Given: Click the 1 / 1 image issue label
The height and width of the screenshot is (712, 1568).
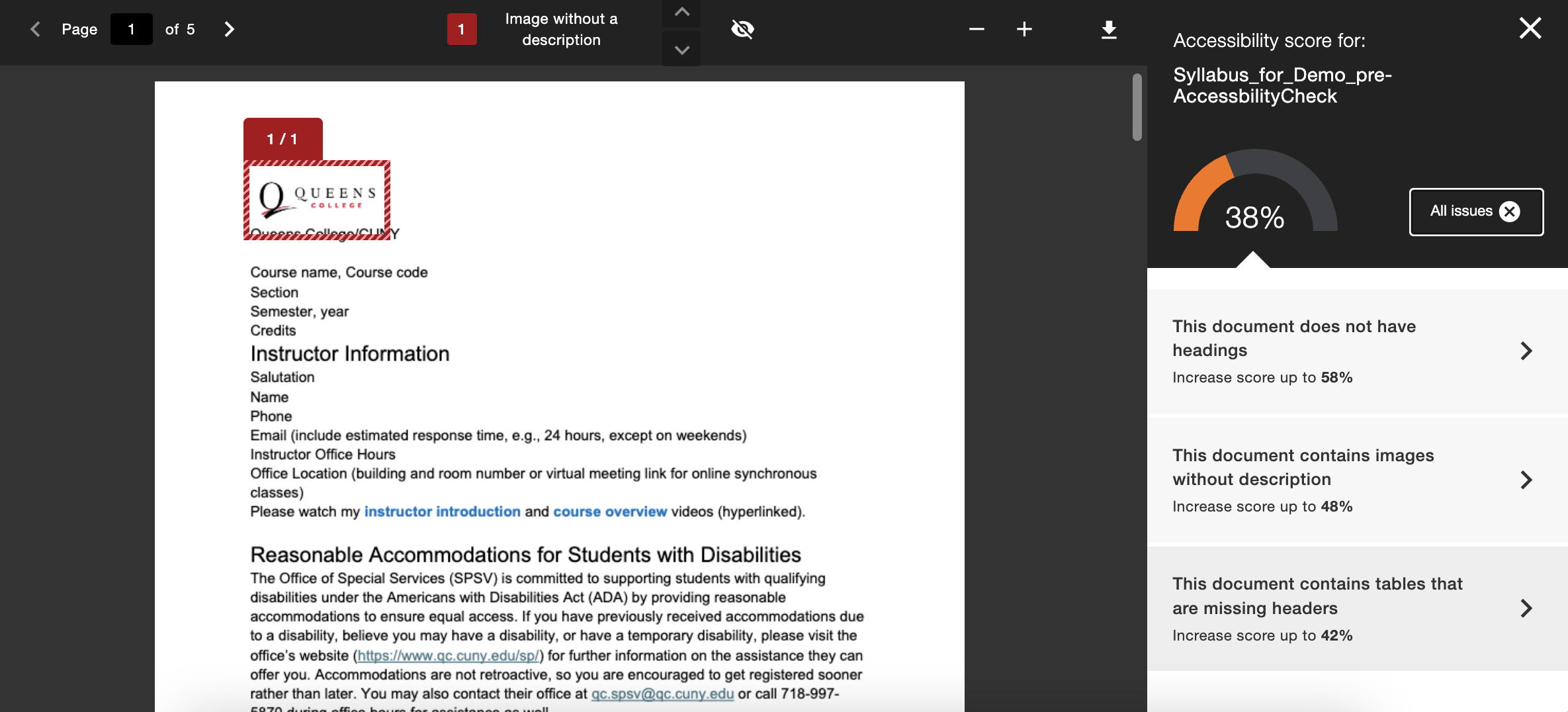Looking at the screenshot, I should [x=283, y=139].
